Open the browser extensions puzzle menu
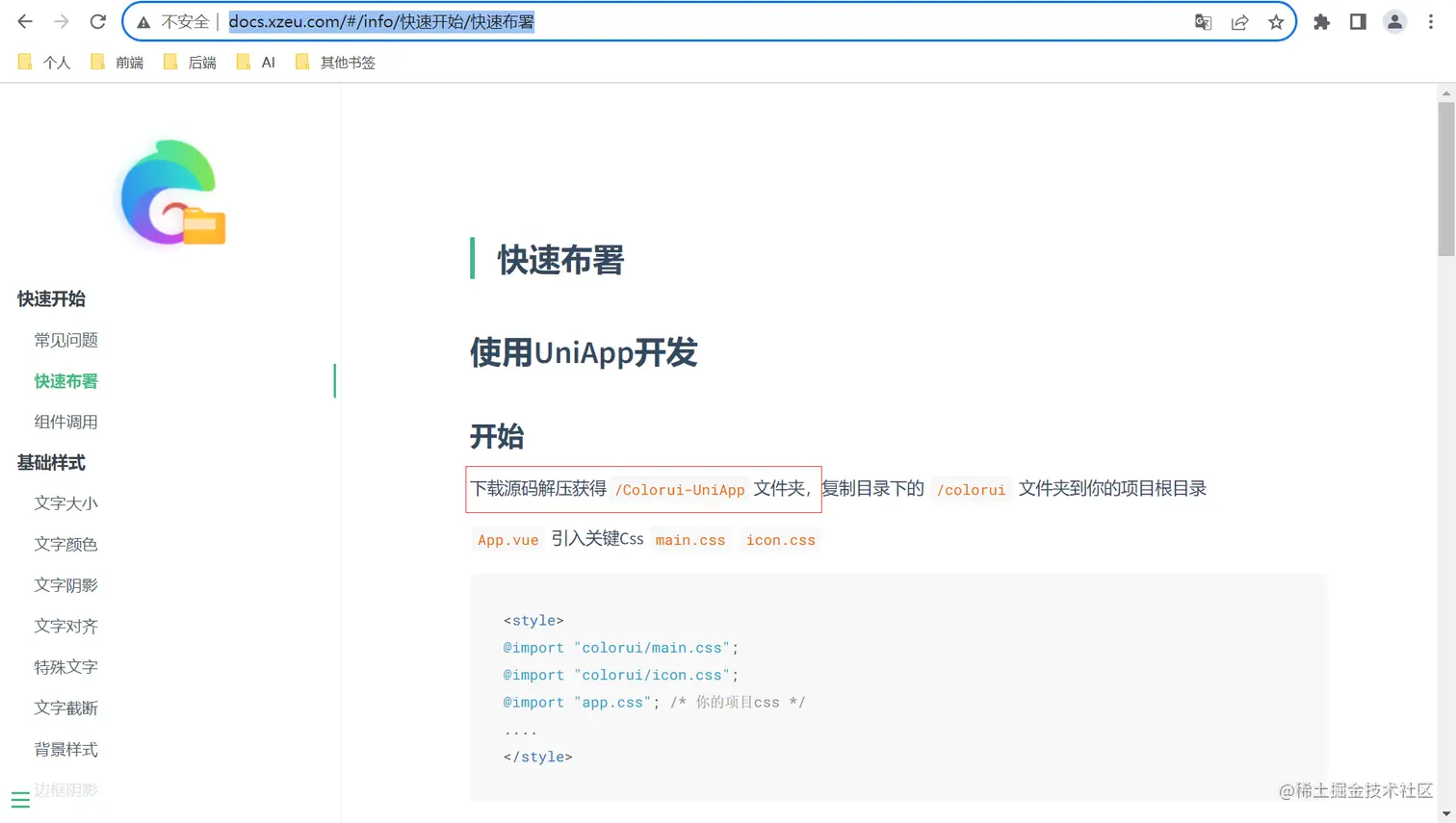 1321,22
